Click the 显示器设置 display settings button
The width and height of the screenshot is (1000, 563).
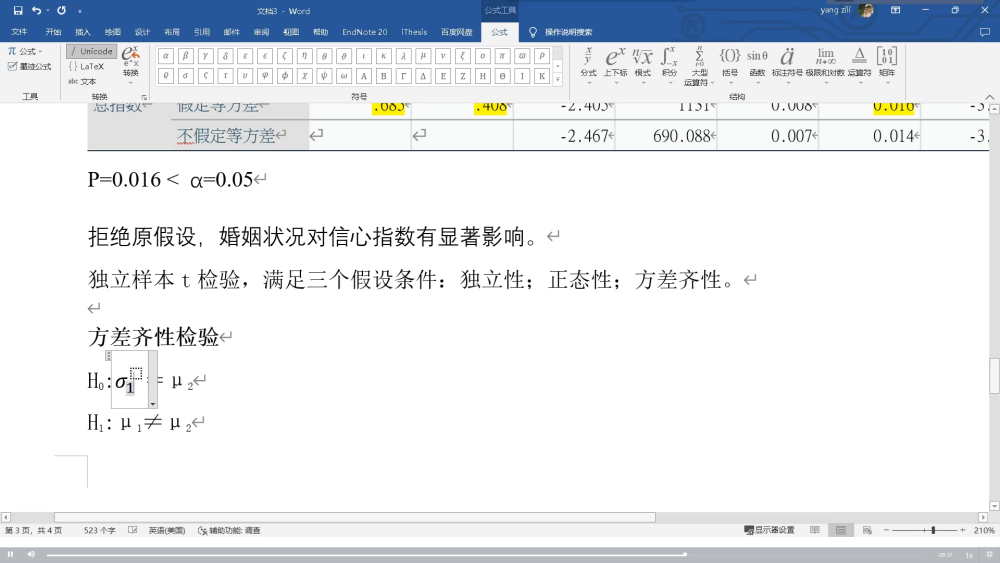[x=770, y=530]
